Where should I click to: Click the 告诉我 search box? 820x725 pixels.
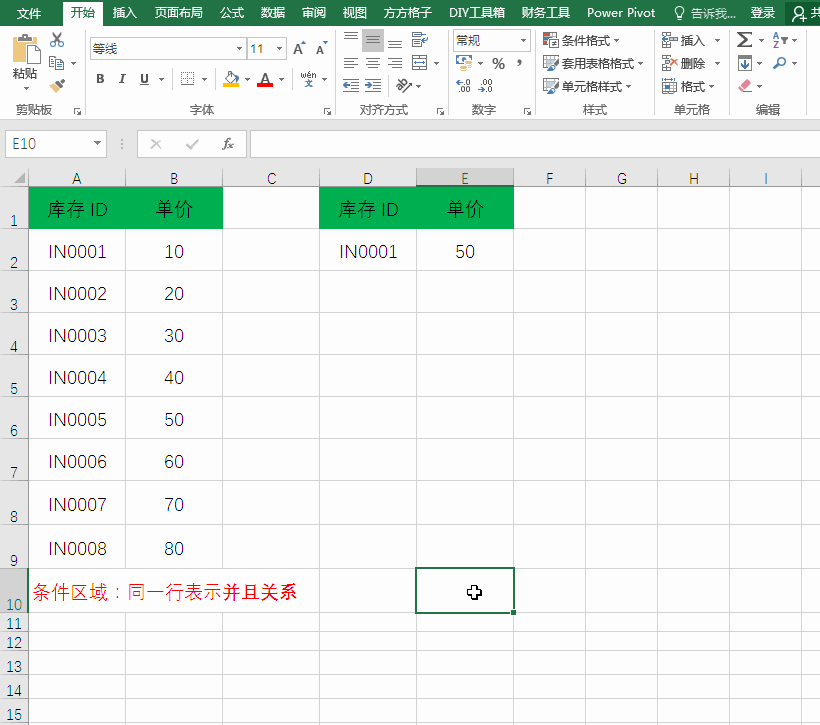coord(704,13)
